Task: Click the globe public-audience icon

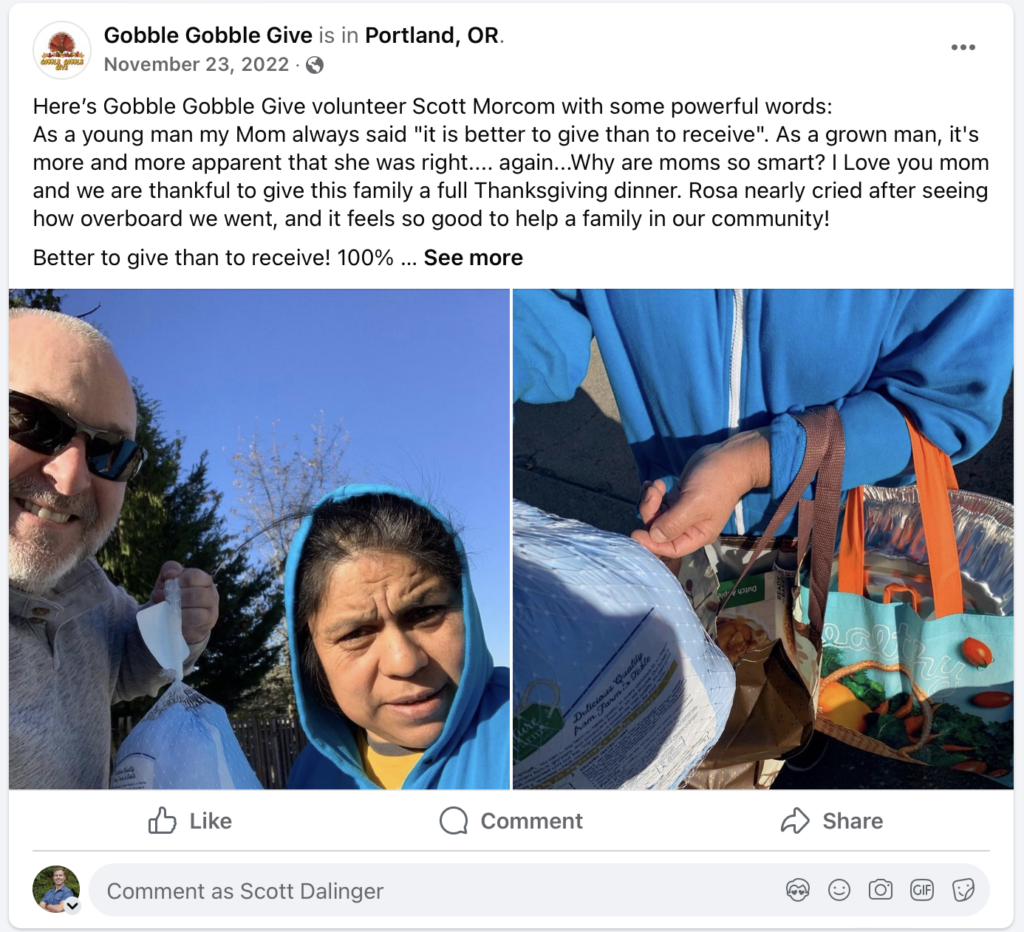Action: click(315, 65)
